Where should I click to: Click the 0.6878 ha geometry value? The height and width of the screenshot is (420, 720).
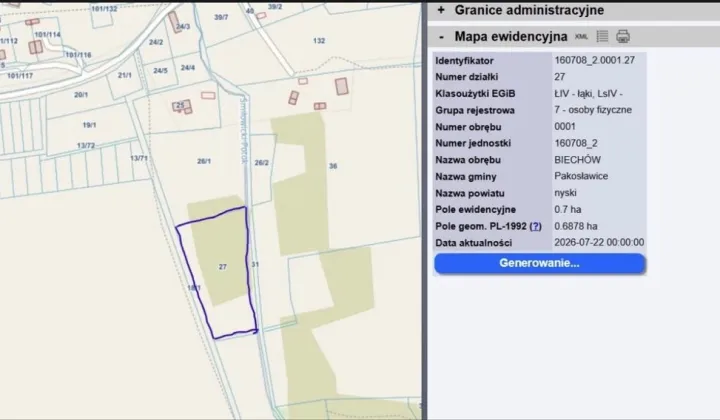point(576,226)
